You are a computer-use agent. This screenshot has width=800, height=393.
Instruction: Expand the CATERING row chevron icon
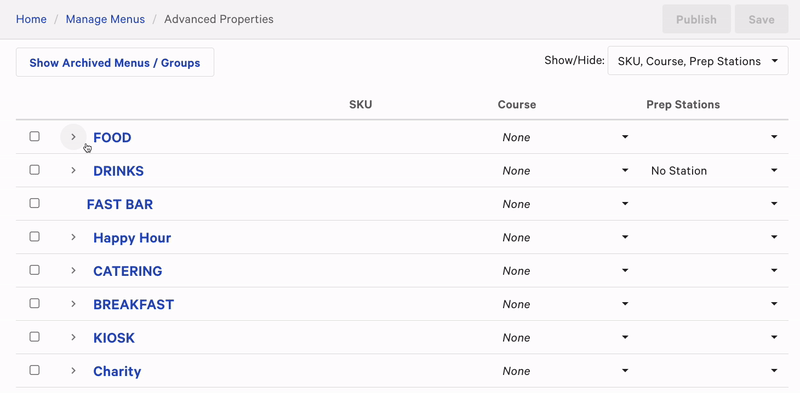click(73, 271)
